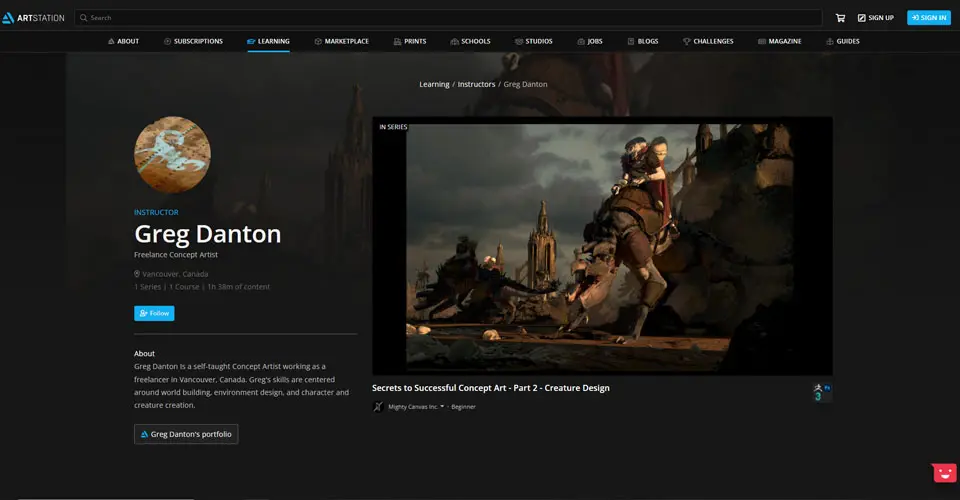Select the Learning tab
Viewport: 960px width, 500px height.
tap(268, 41)
